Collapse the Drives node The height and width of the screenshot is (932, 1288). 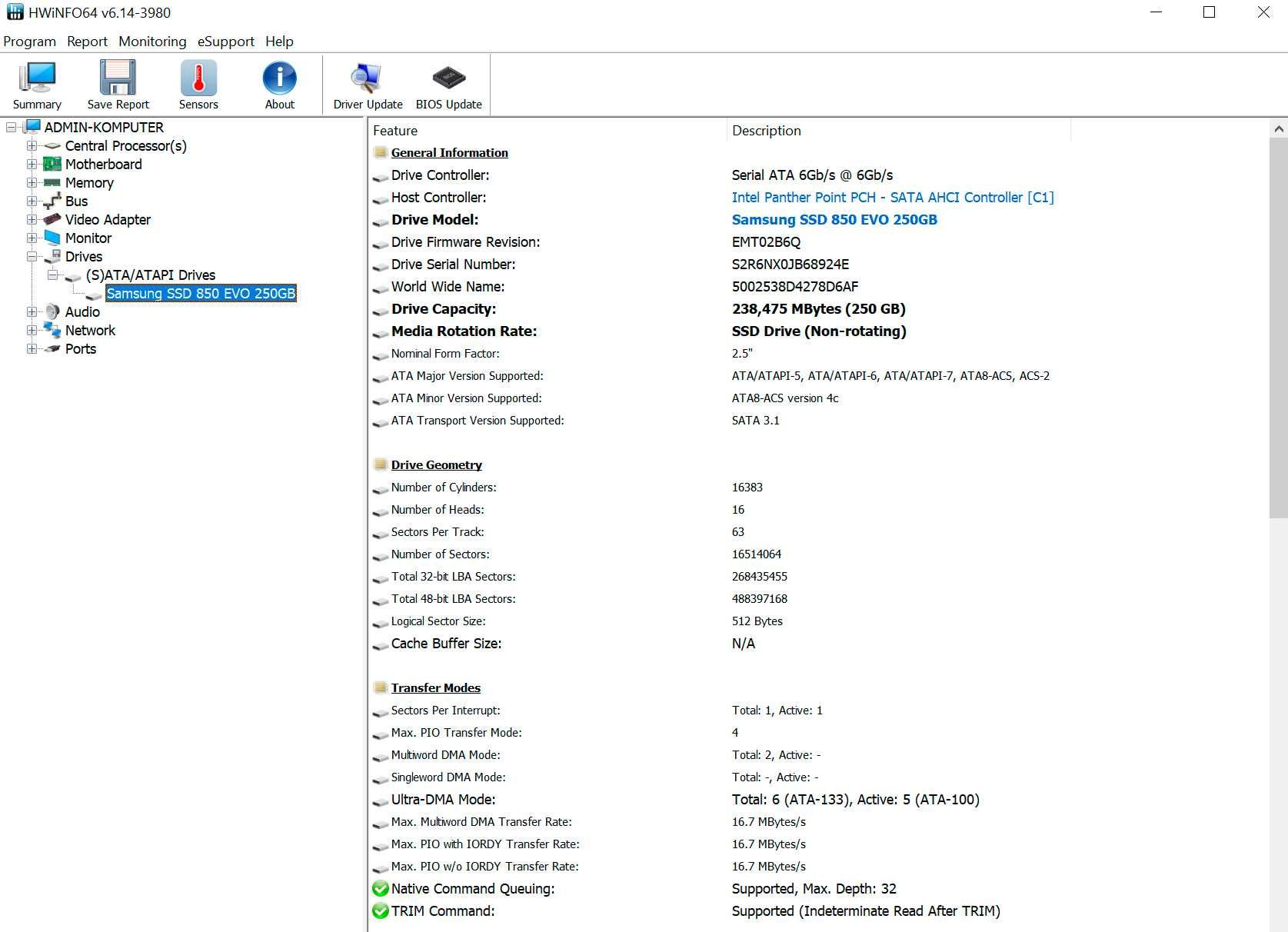pos(32,256)
